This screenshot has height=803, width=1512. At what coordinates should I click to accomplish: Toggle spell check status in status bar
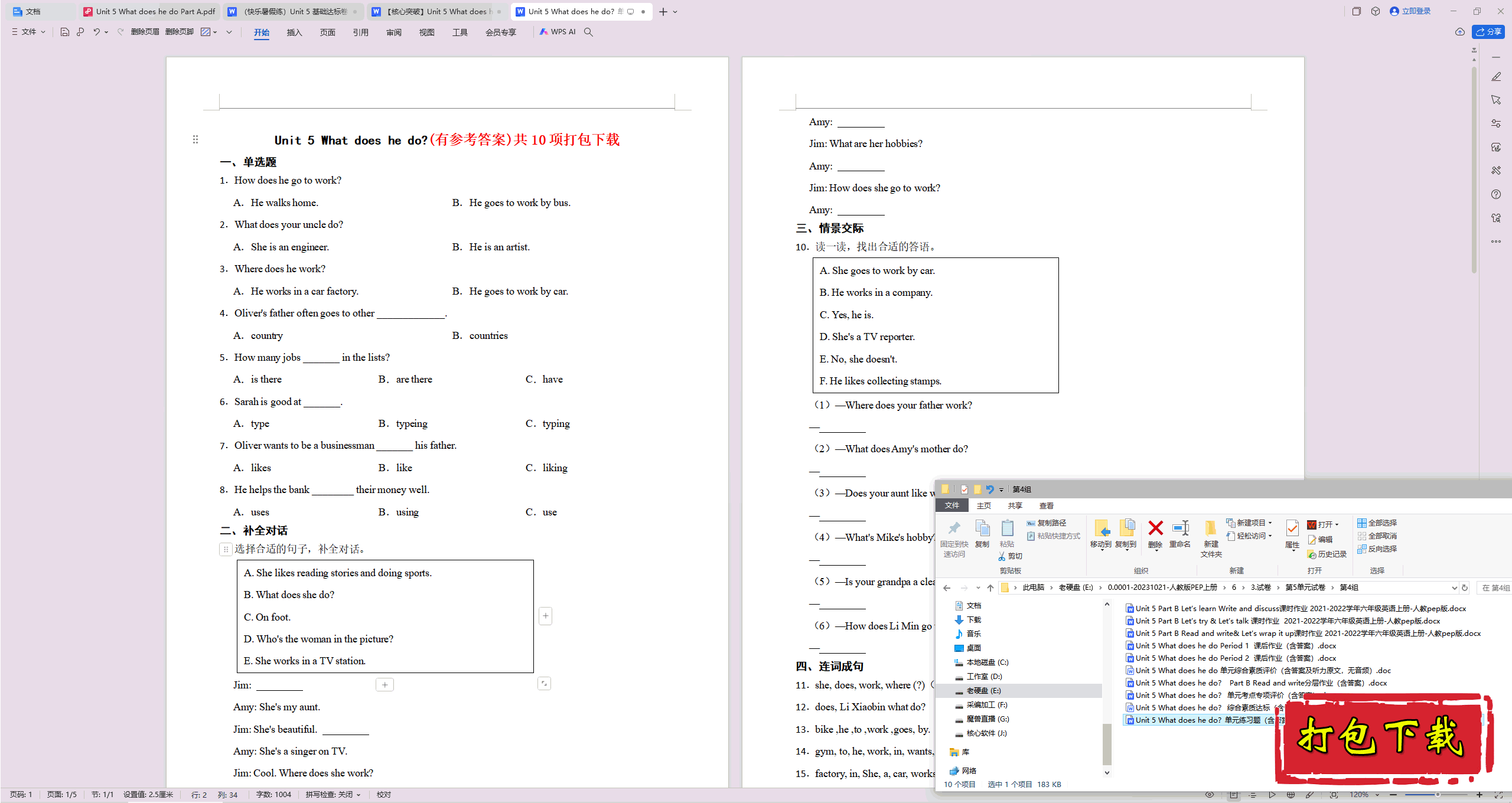tap(333, 795)
